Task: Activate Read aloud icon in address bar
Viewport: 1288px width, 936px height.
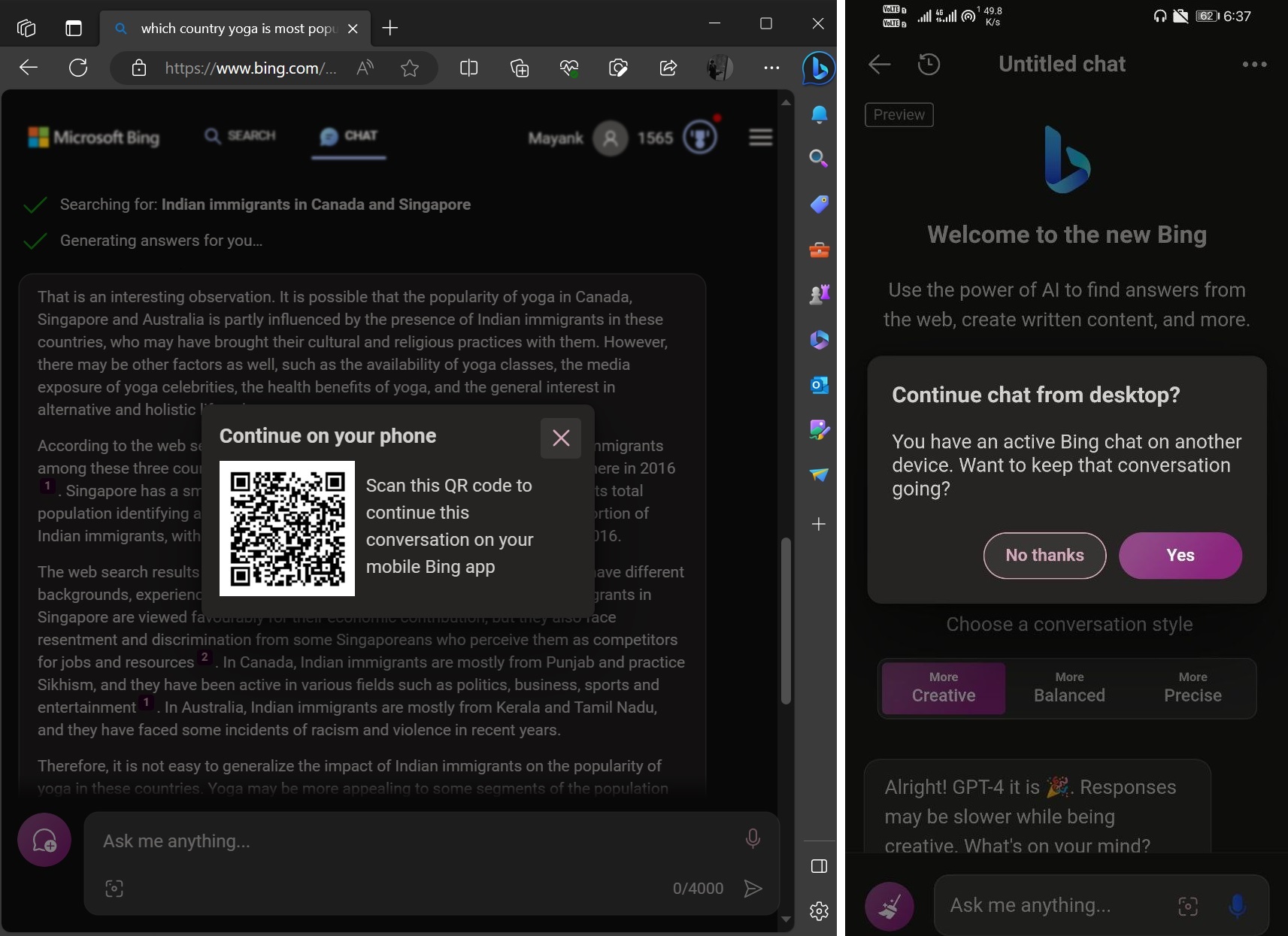Action: click(x=365, y=68)
